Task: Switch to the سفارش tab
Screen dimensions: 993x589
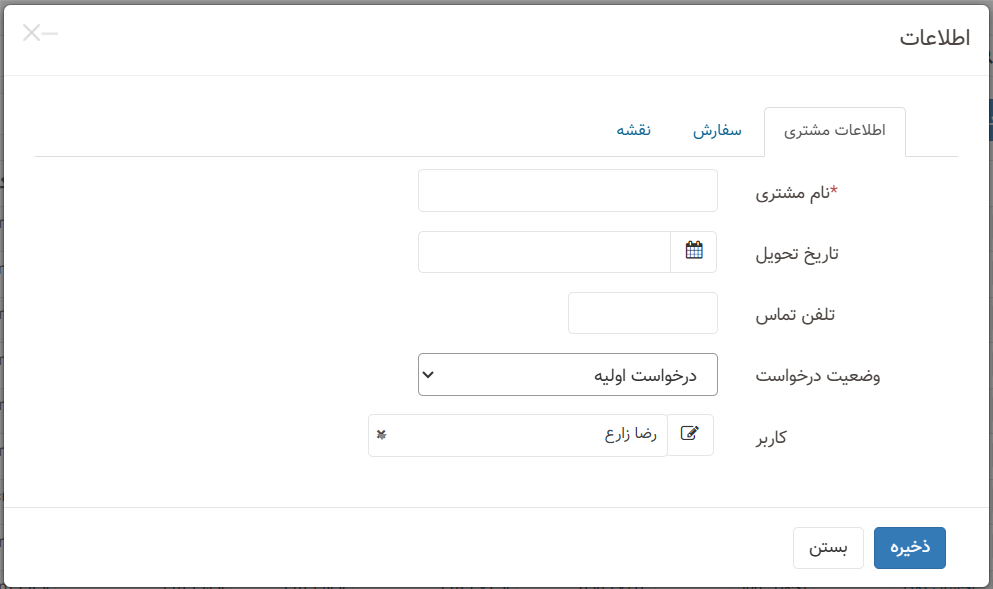Action: click(x=717, y=130)
